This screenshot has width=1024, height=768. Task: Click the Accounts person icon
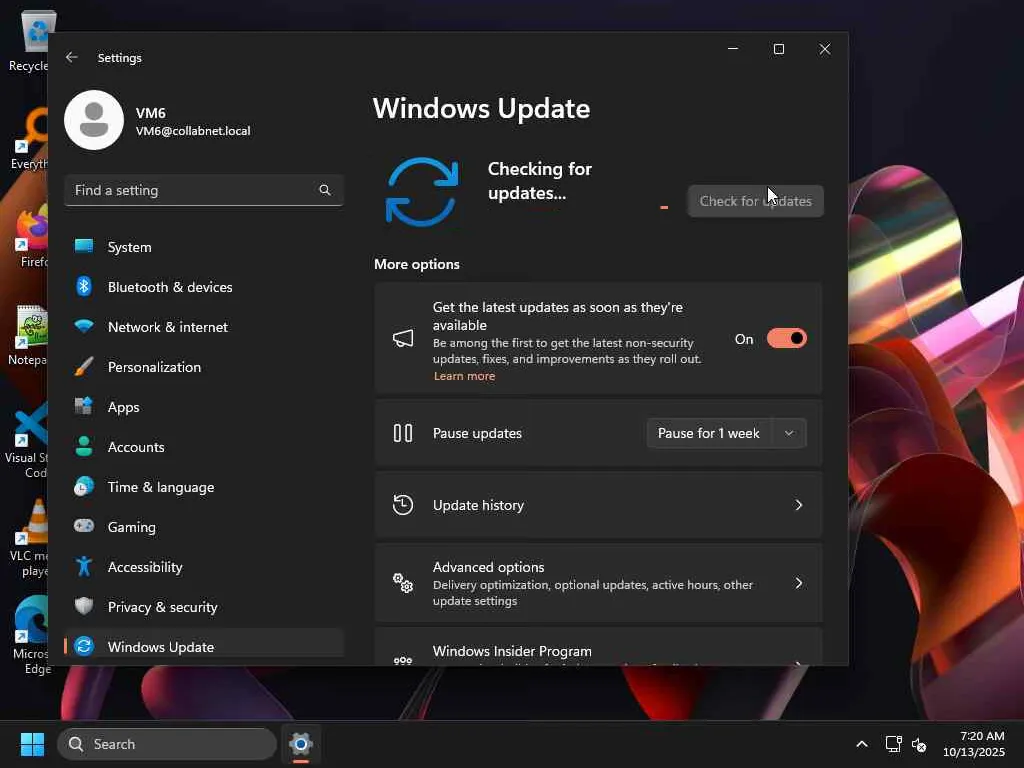pos(84,446)
